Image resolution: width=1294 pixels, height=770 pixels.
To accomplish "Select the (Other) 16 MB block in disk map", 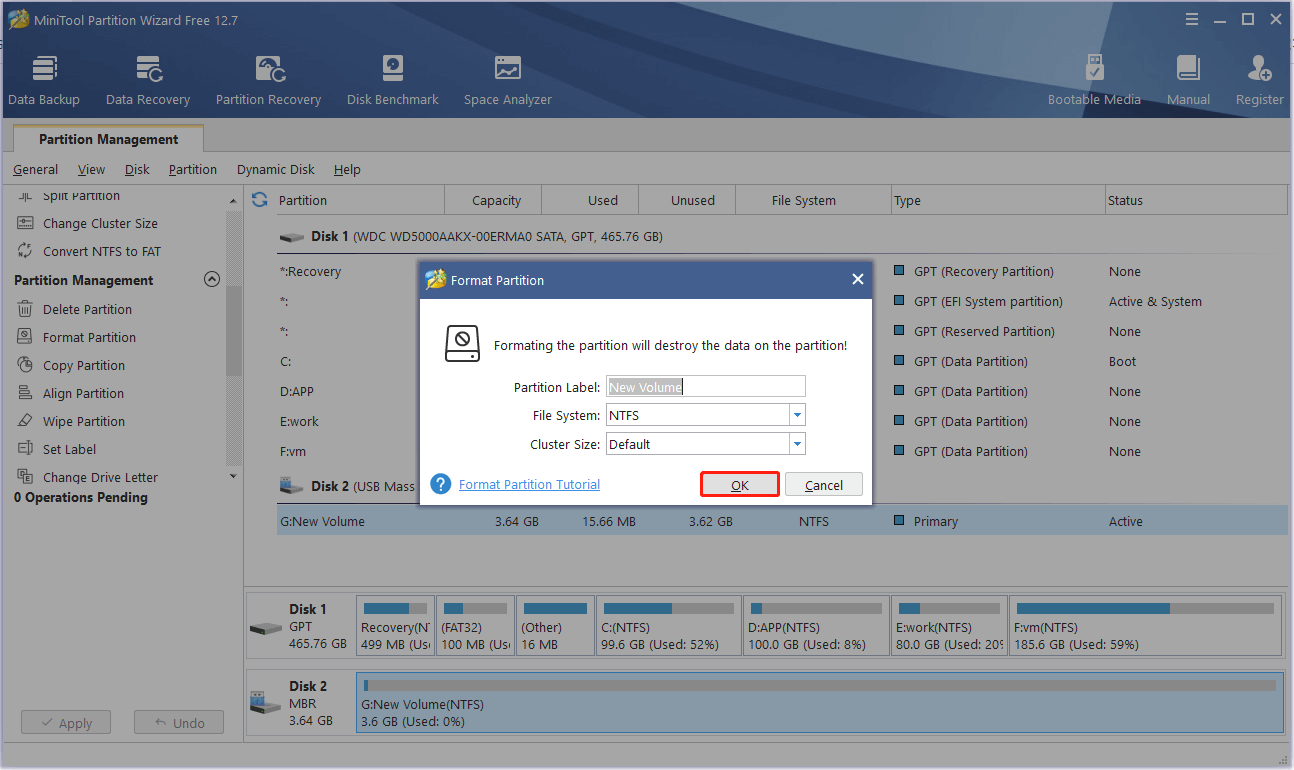I will click(555, 626).
